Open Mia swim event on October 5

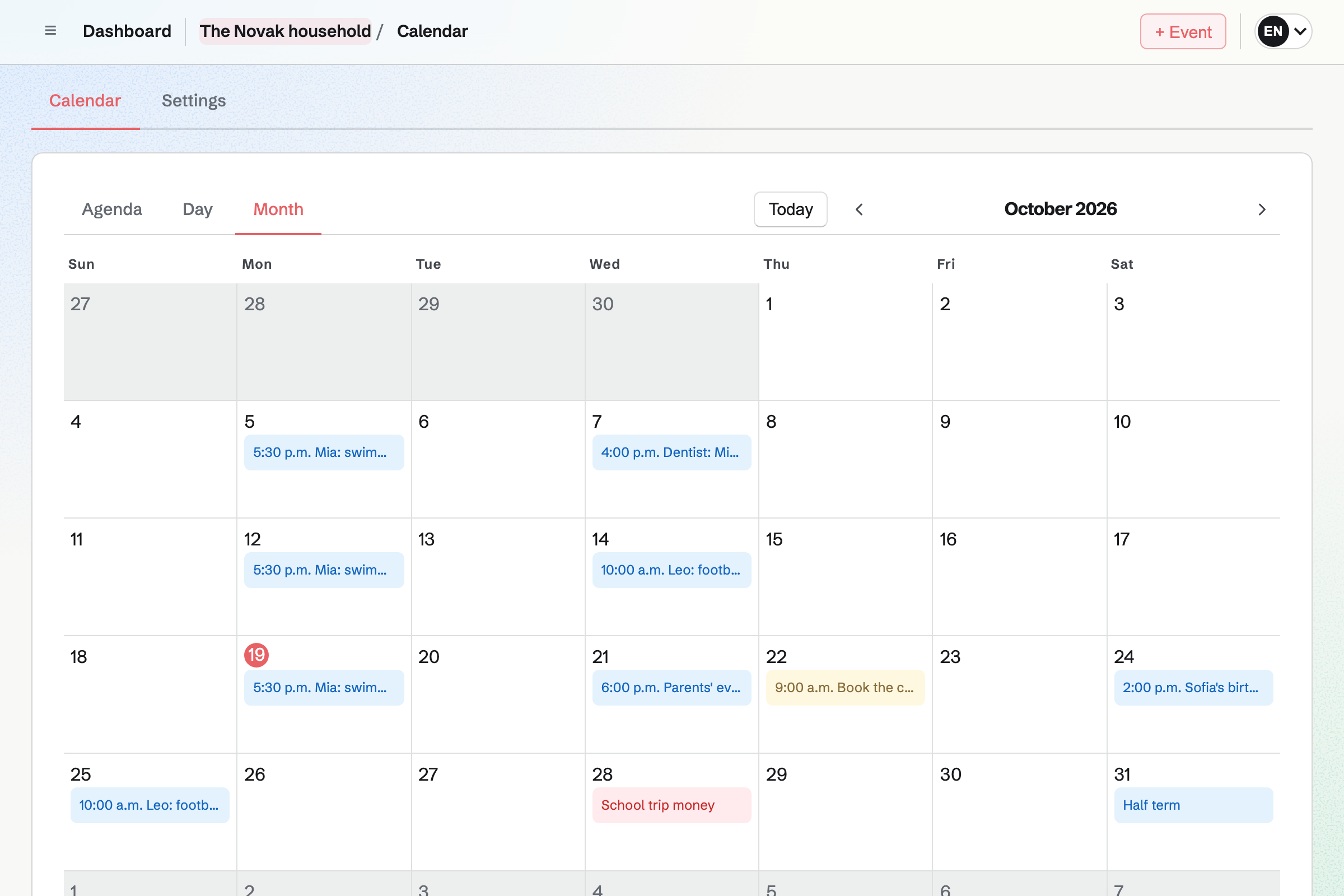pyautogui.click(x=324, y=452)
